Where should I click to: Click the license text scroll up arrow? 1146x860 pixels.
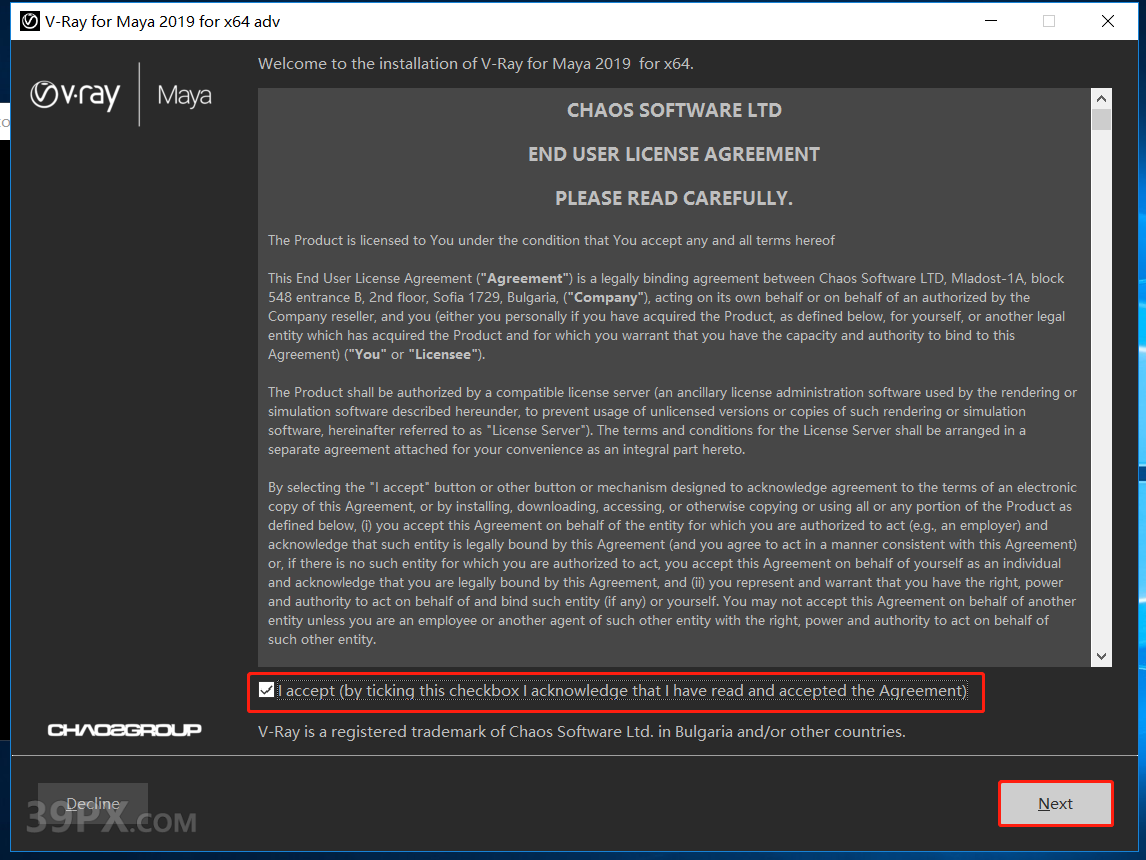1101,98
